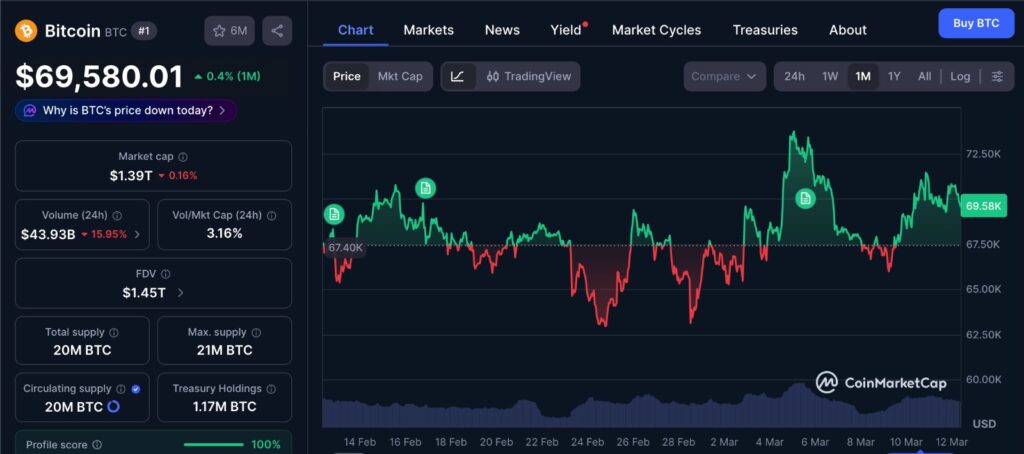The height and width of the screenshot is (454, 1024).
Task: Click the $69,580.01 price text
Action: [99, 77]
